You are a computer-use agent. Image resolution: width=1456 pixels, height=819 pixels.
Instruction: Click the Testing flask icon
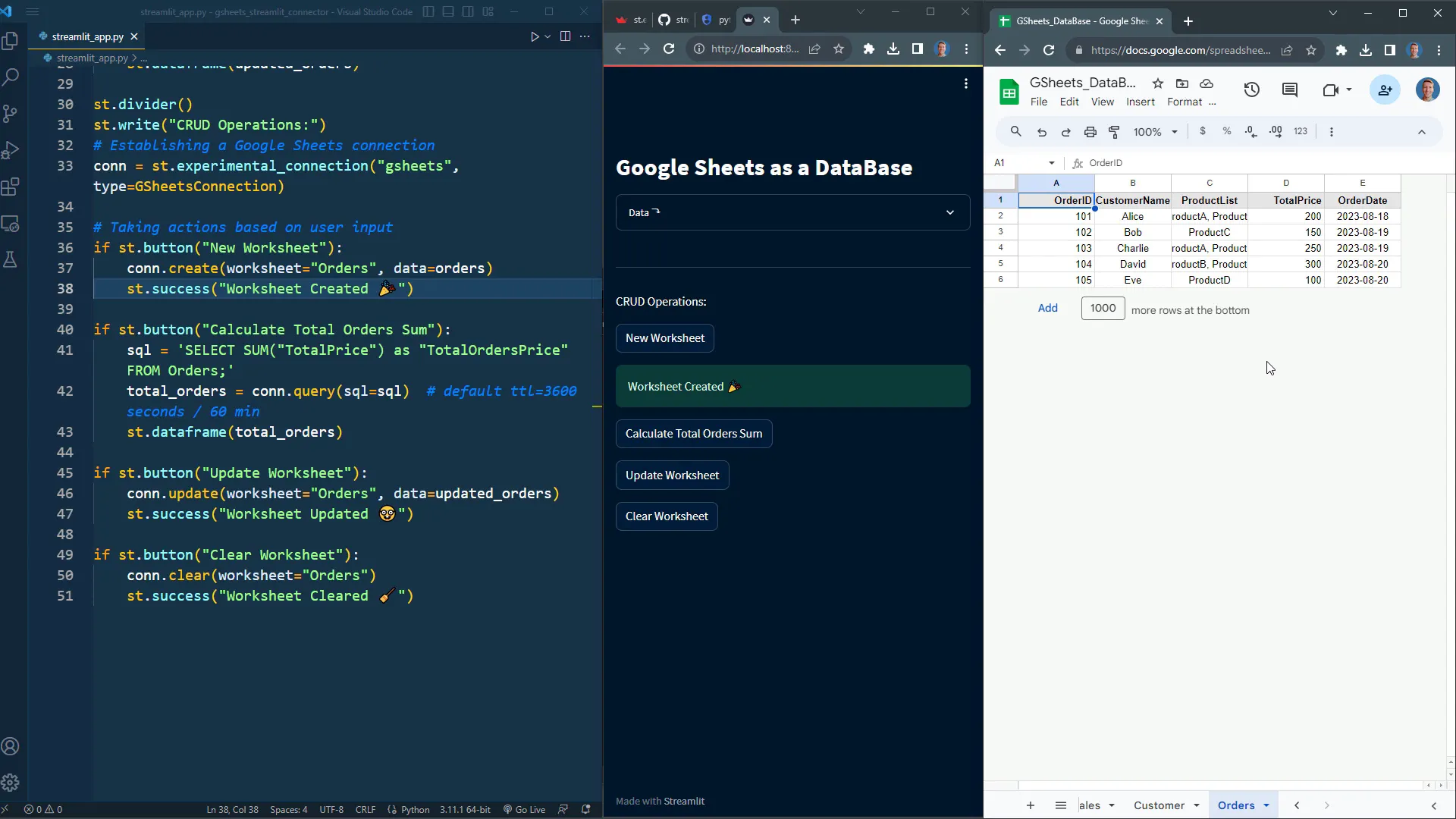tap(11, 260)
